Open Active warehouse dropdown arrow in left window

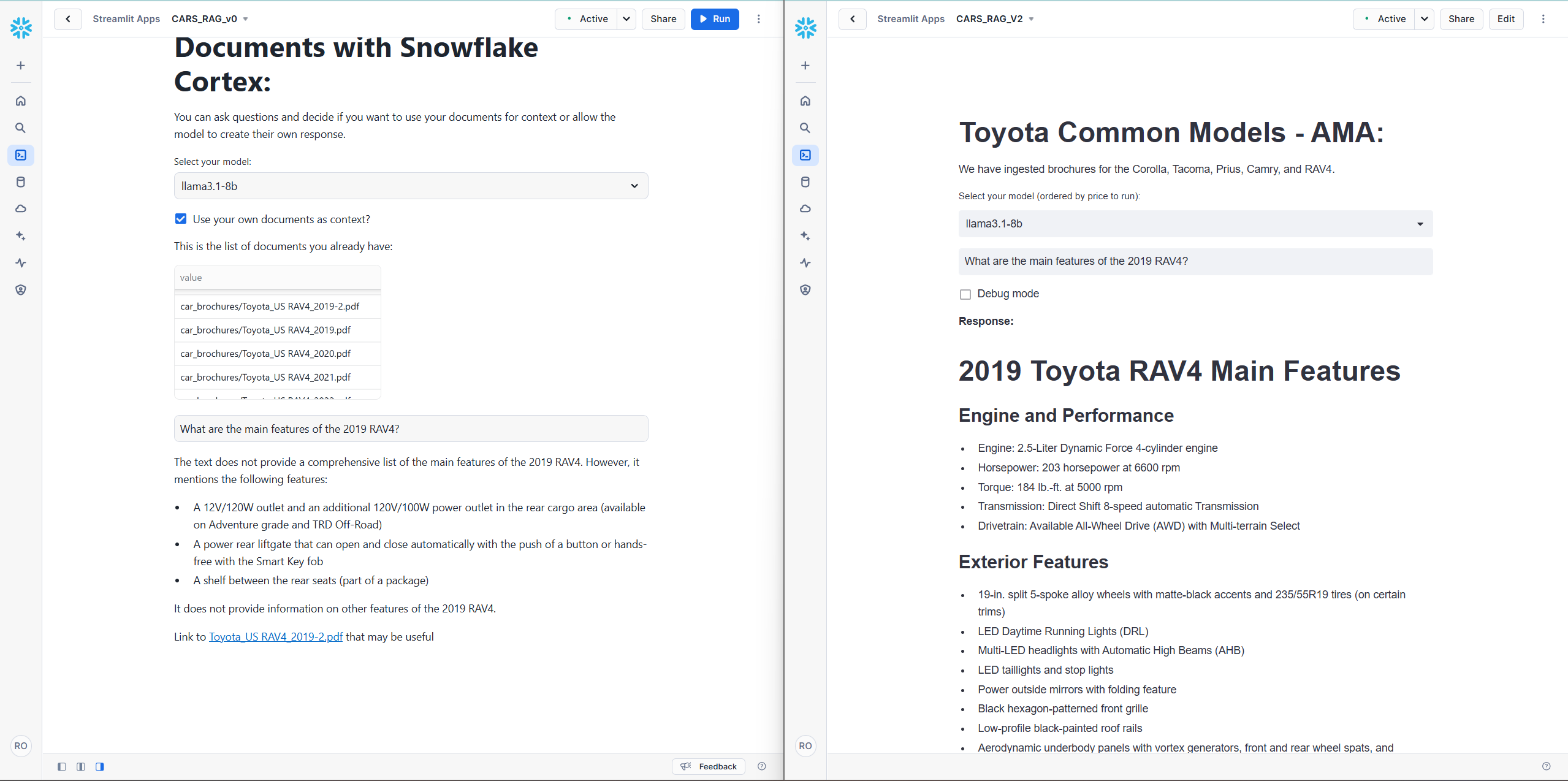[626, 19]
